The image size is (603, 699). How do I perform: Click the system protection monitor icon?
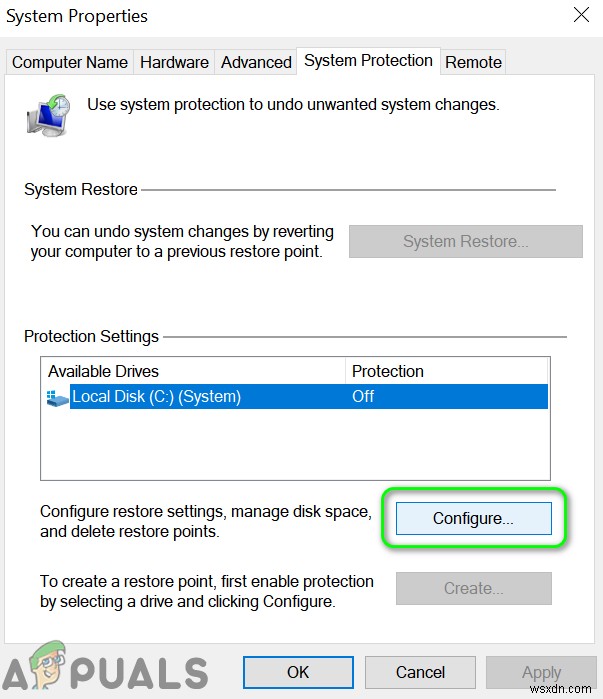coord(48,115)
